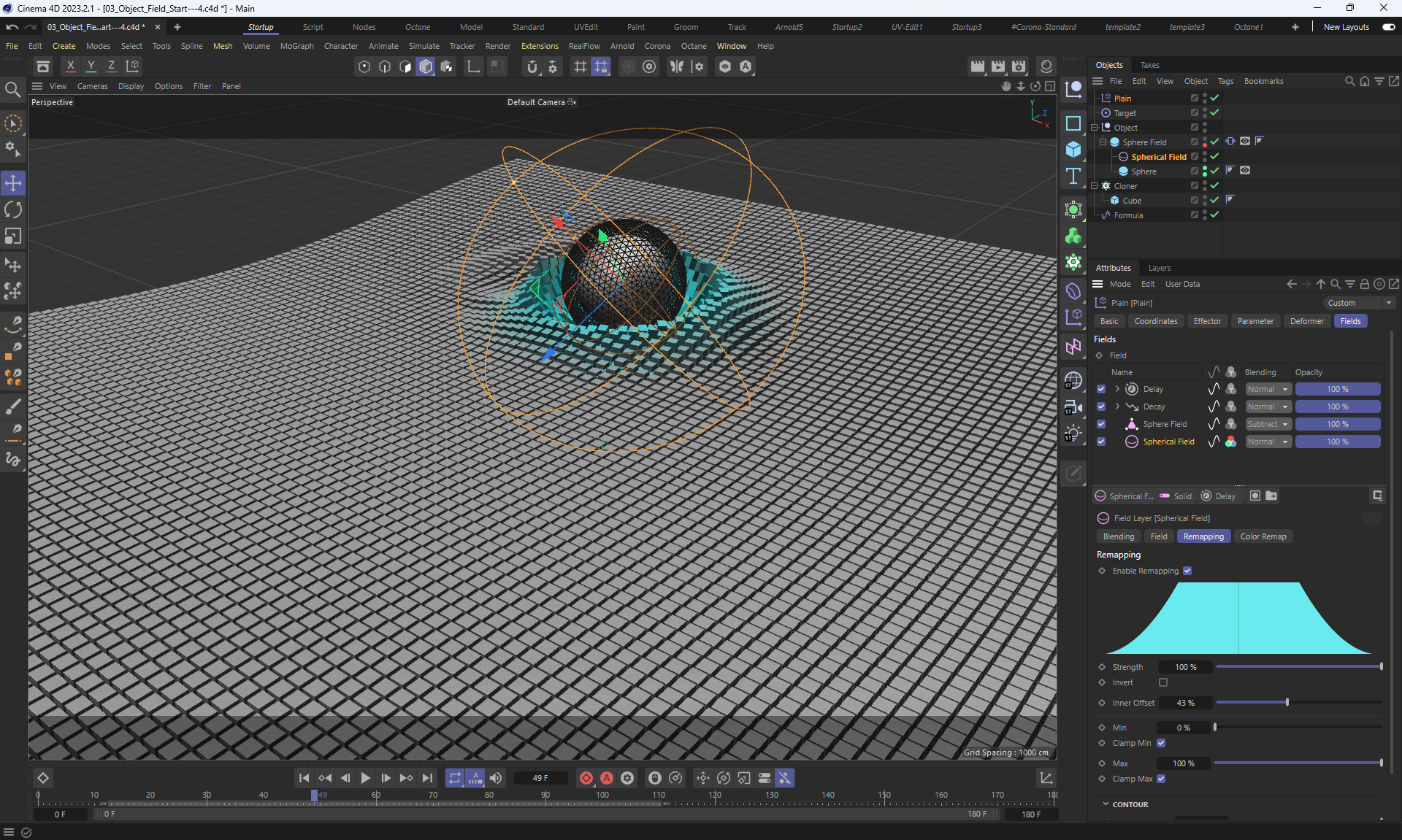Screen dimensions: 1402x840
Task: Select the Move tool in left toolbar
Action: (13, 182)
